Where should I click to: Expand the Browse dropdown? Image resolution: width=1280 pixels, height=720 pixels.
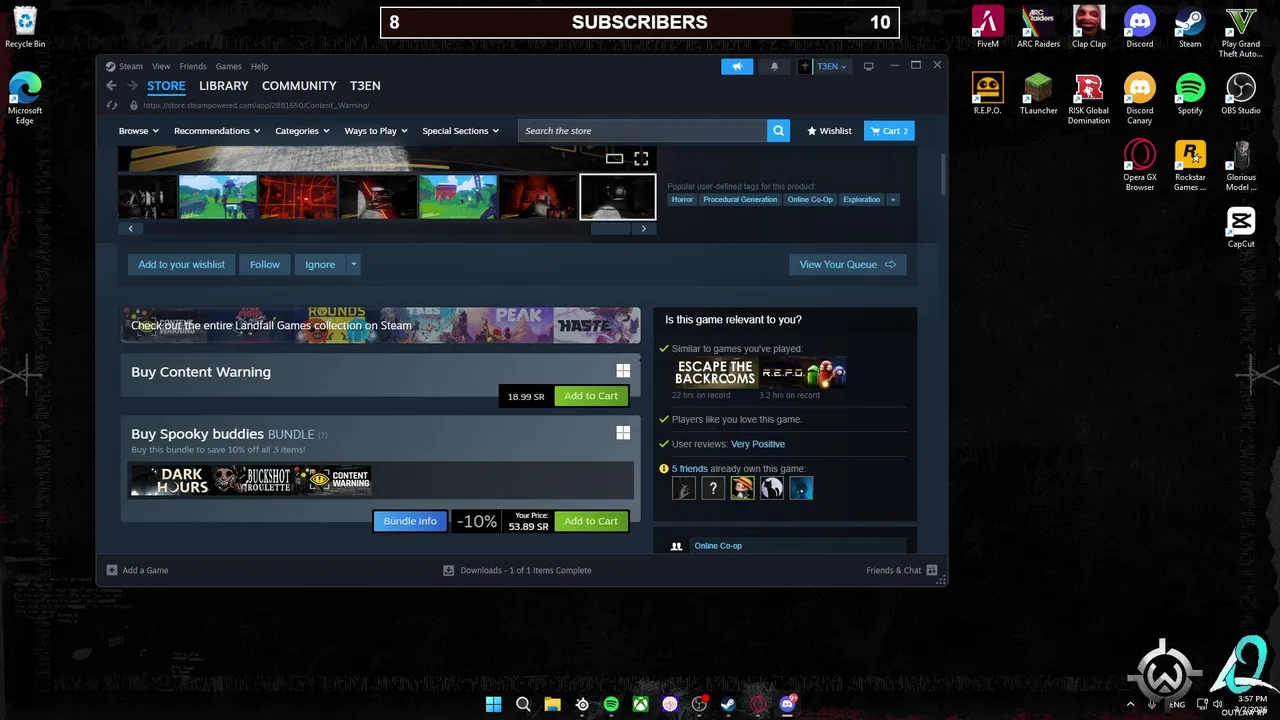pos(139,131)
